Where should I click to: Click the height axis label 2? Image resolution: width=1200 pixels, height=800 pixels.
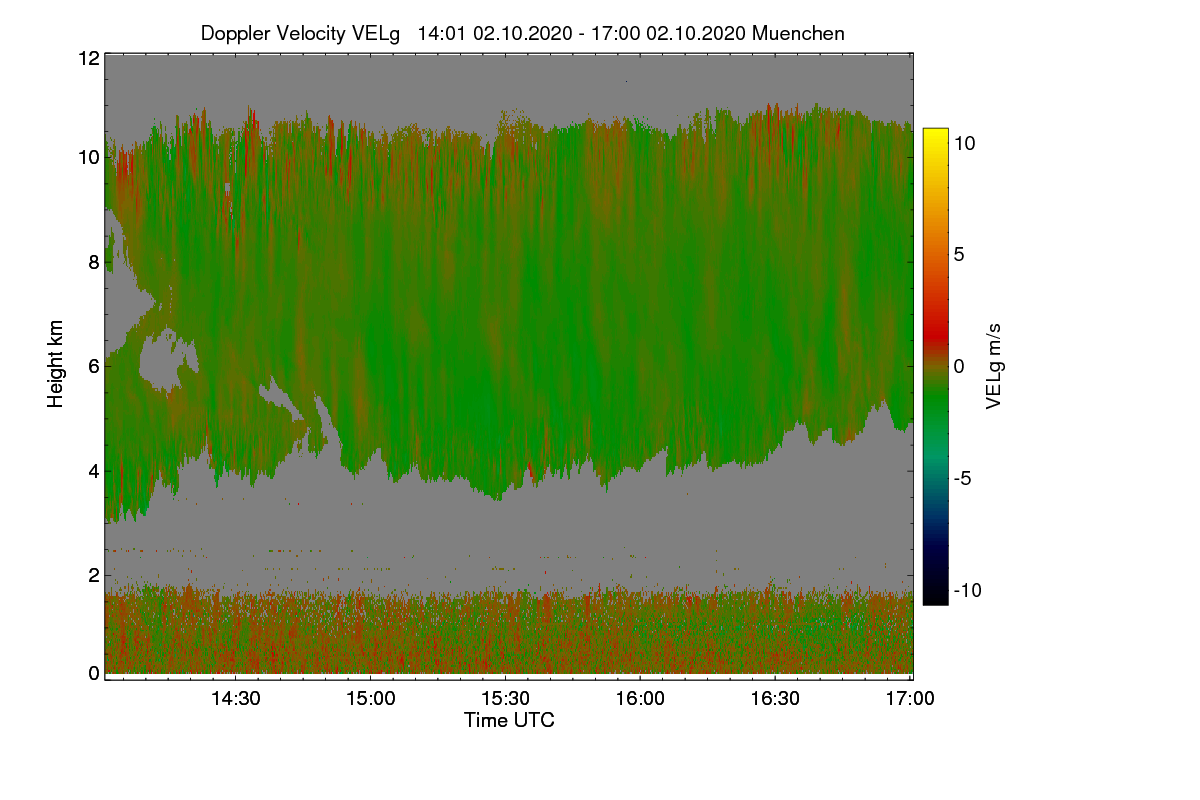coord(93,574)
